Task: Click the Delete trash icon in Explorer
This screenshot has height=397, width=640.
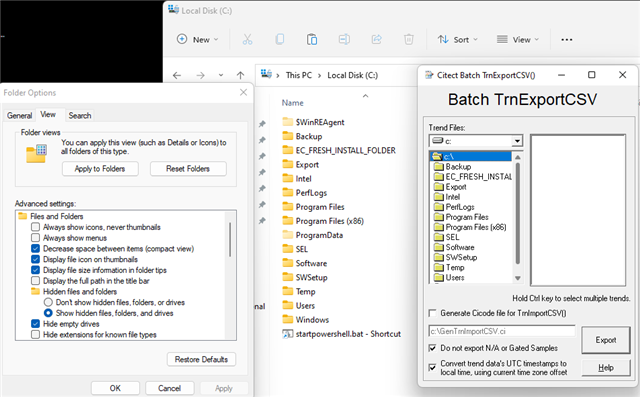Action: coord(409,39)
